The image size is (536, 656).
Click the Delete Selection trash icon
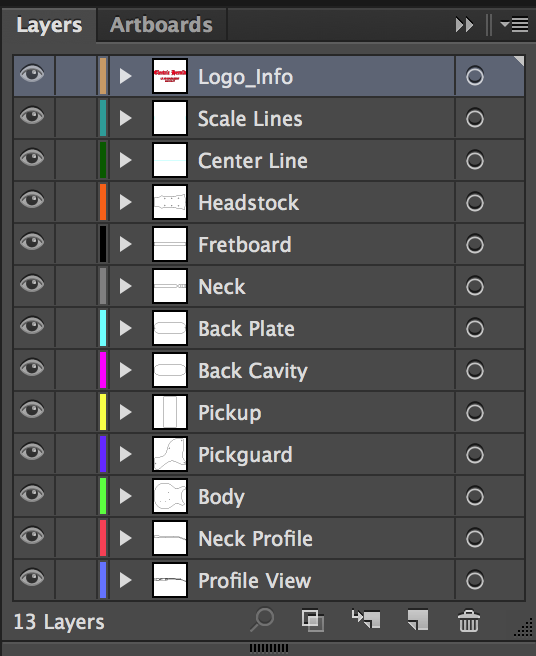[469, 620]
